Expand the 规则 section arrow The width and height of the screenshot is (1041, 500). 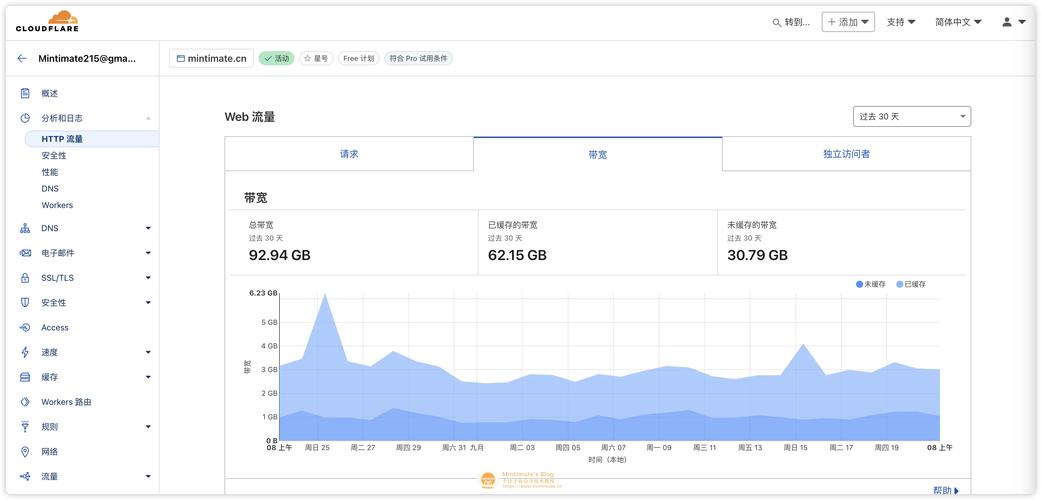(x=148, y=427)
